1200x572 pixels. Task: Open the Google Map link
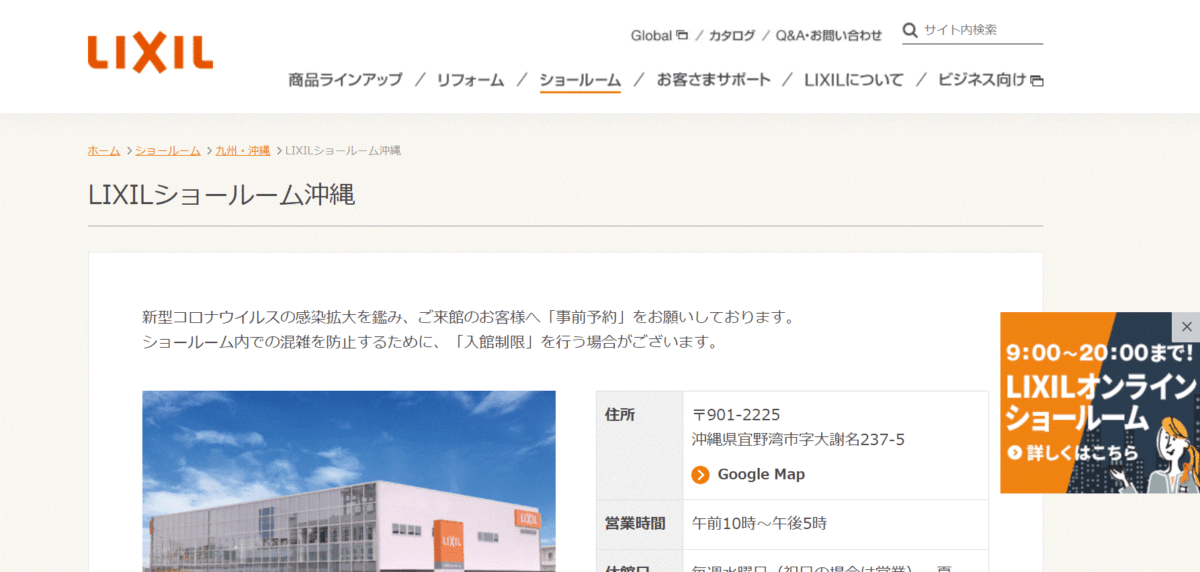tap(761, 475)
